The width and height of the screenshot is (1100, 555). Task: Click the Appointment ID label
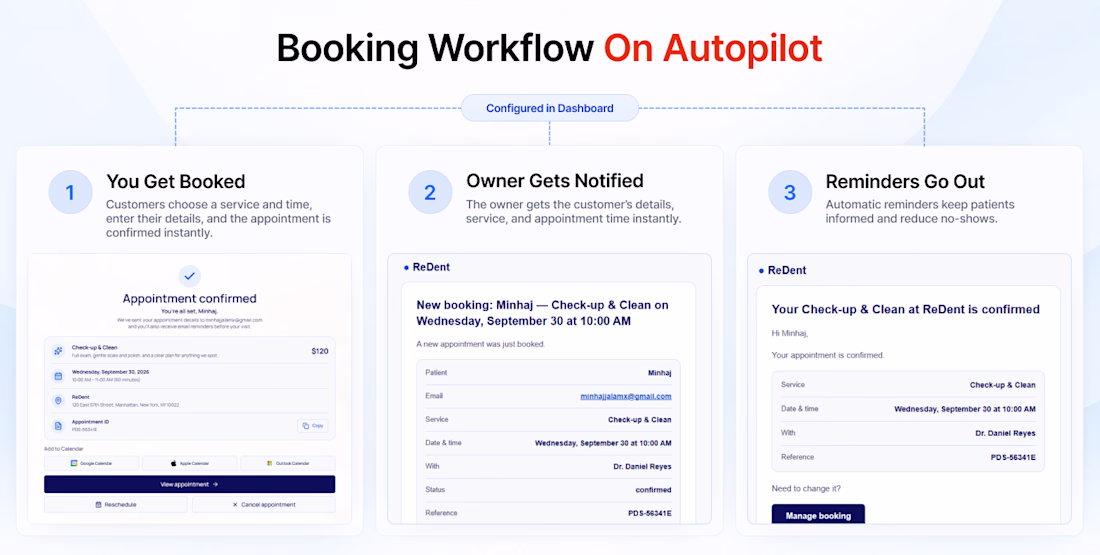(x=90, y=422)
